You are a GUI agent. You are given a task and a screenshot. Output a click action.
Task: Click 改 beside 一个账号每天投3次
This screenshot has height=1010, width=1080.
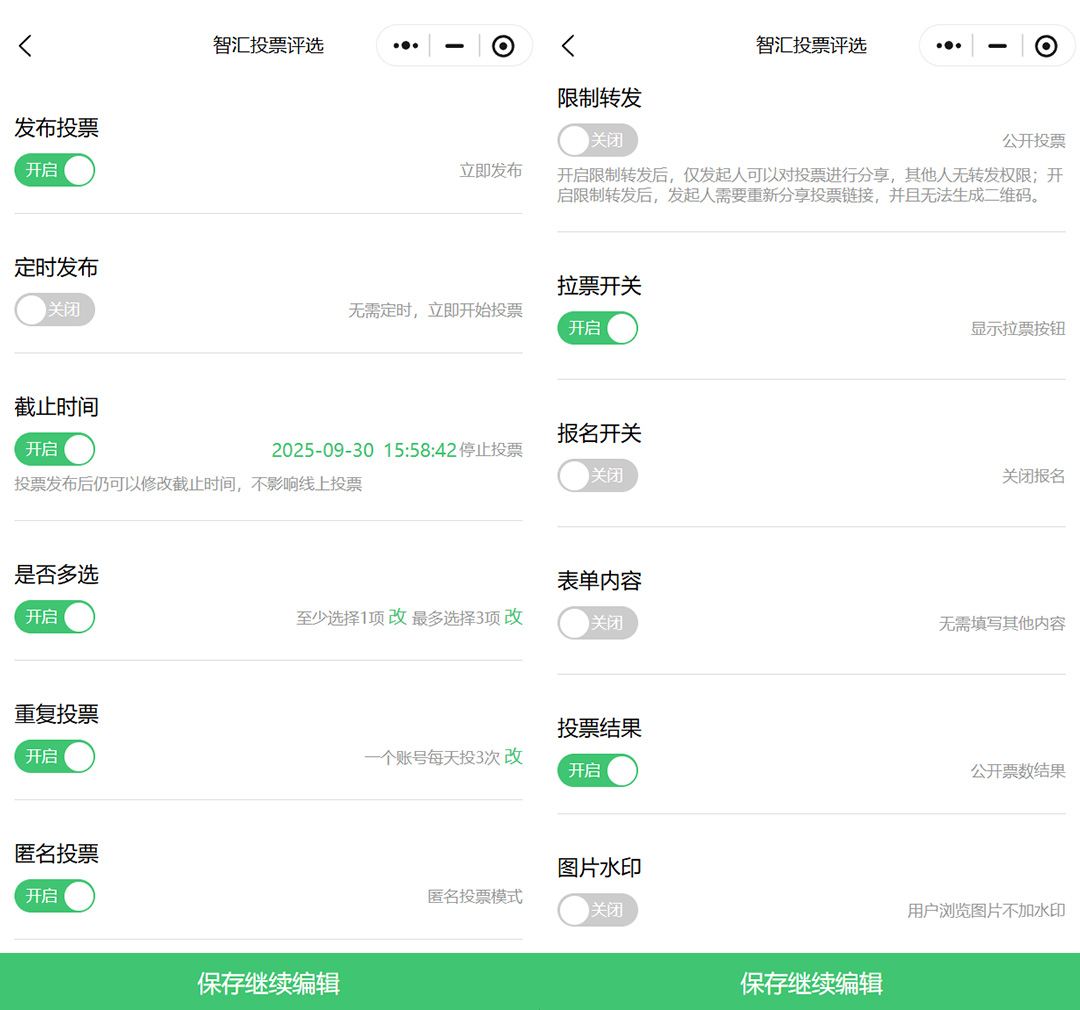pyautogui.click(x=513, y=756)
